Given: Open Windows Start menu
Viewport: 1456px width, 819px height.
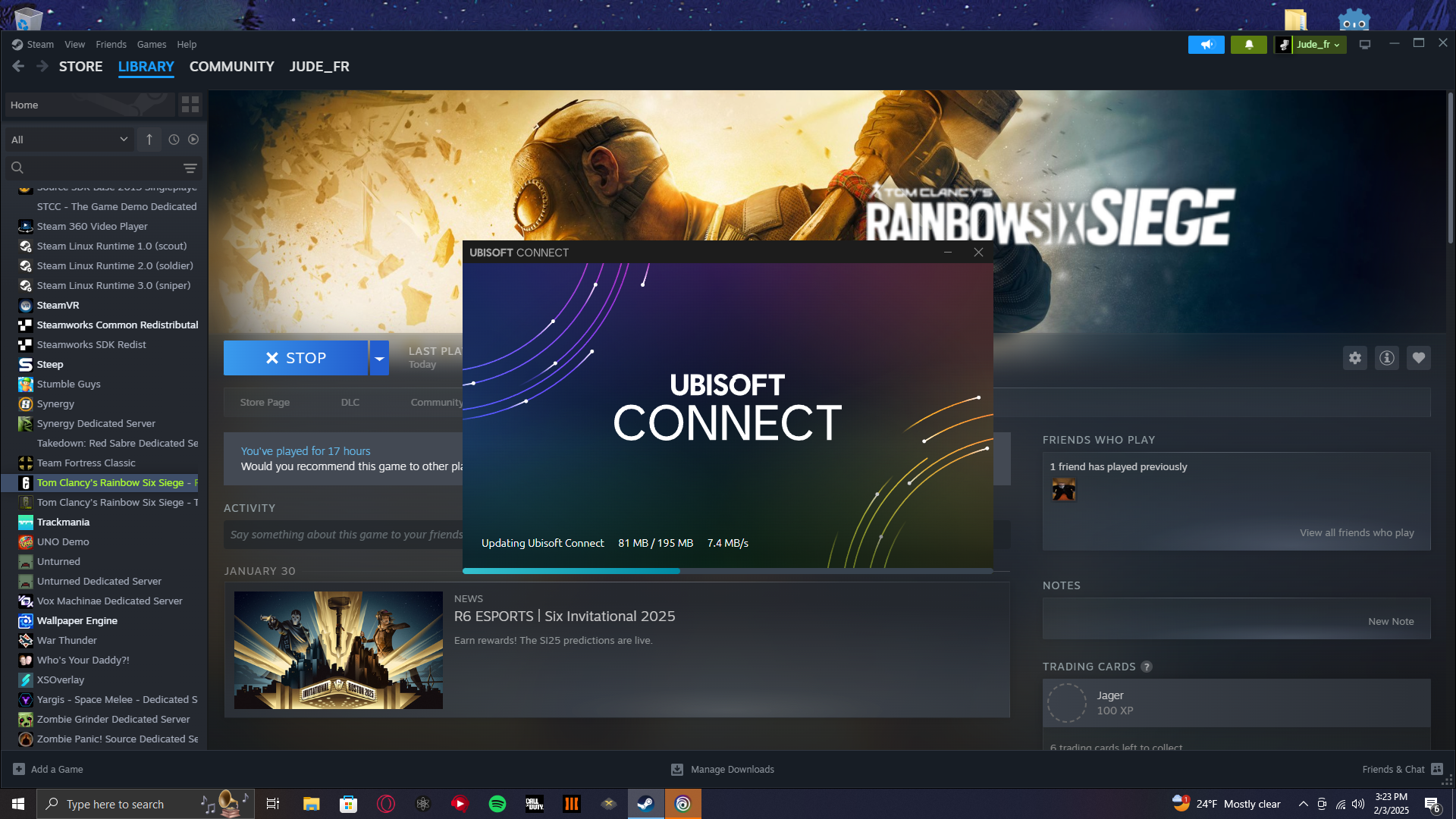Looking at the screenshot, I should point(18,804).
